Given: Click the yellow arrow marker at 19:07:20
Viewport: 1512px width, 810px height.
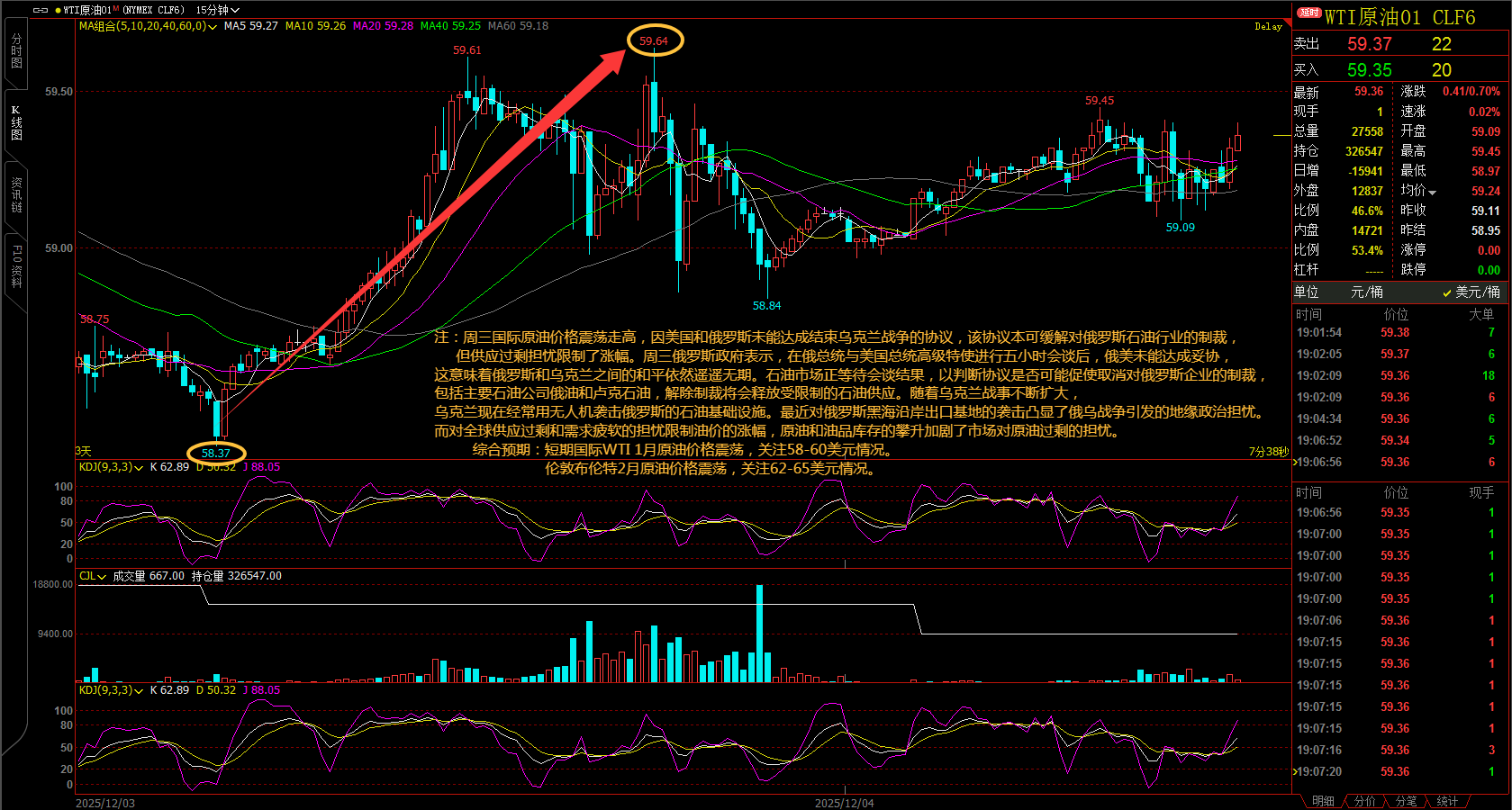Looking at the screenshot, I should pyautogui.click(x=1295, y=771).
